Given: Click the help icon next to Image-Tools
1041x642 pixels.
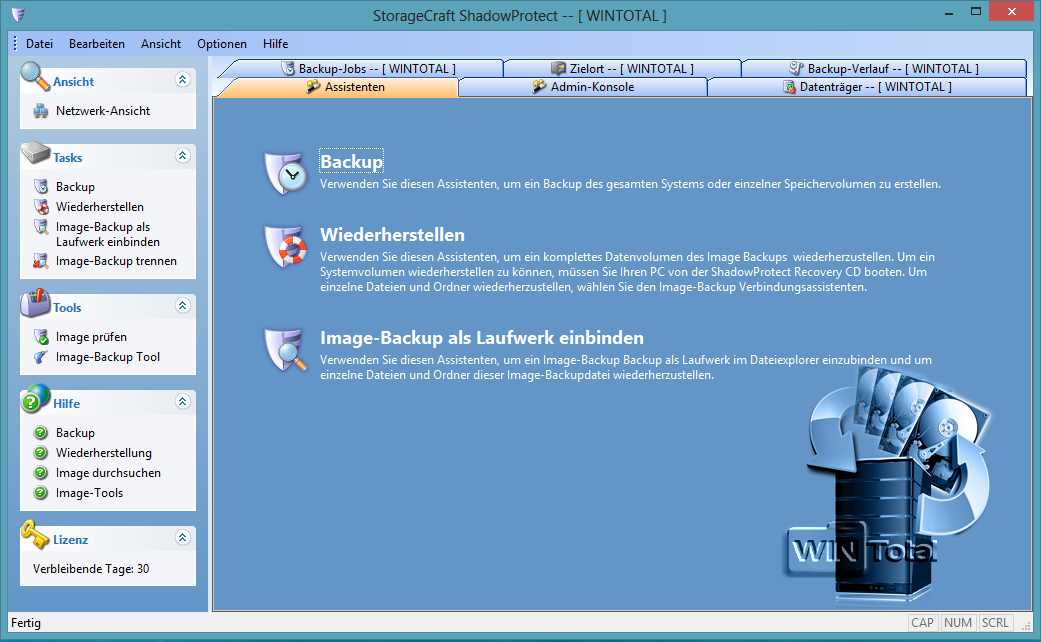Looking at the screenshot, I should (x=40, y=493).
